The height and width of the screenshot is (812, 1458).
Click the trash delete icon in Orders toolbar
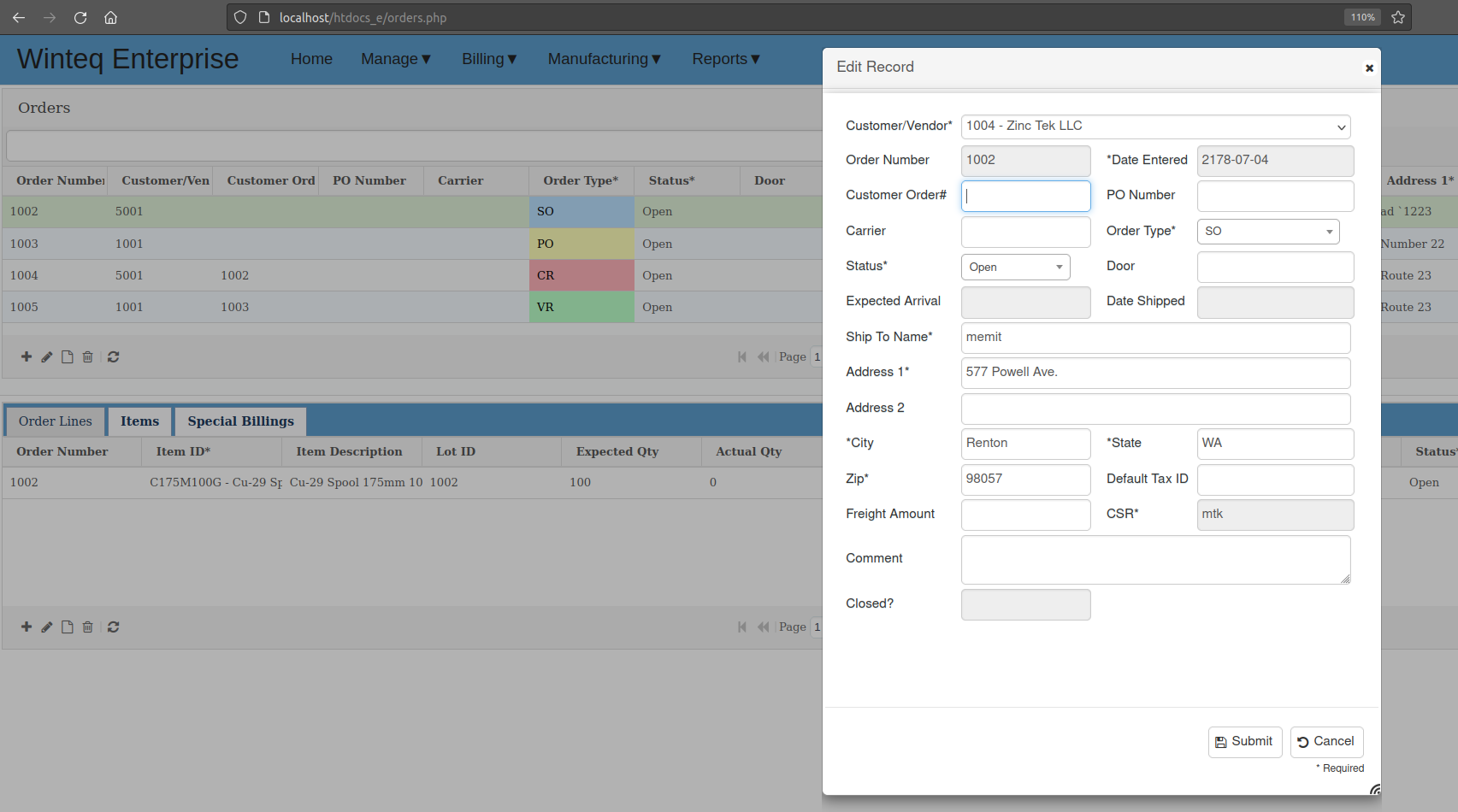point(87,356)
